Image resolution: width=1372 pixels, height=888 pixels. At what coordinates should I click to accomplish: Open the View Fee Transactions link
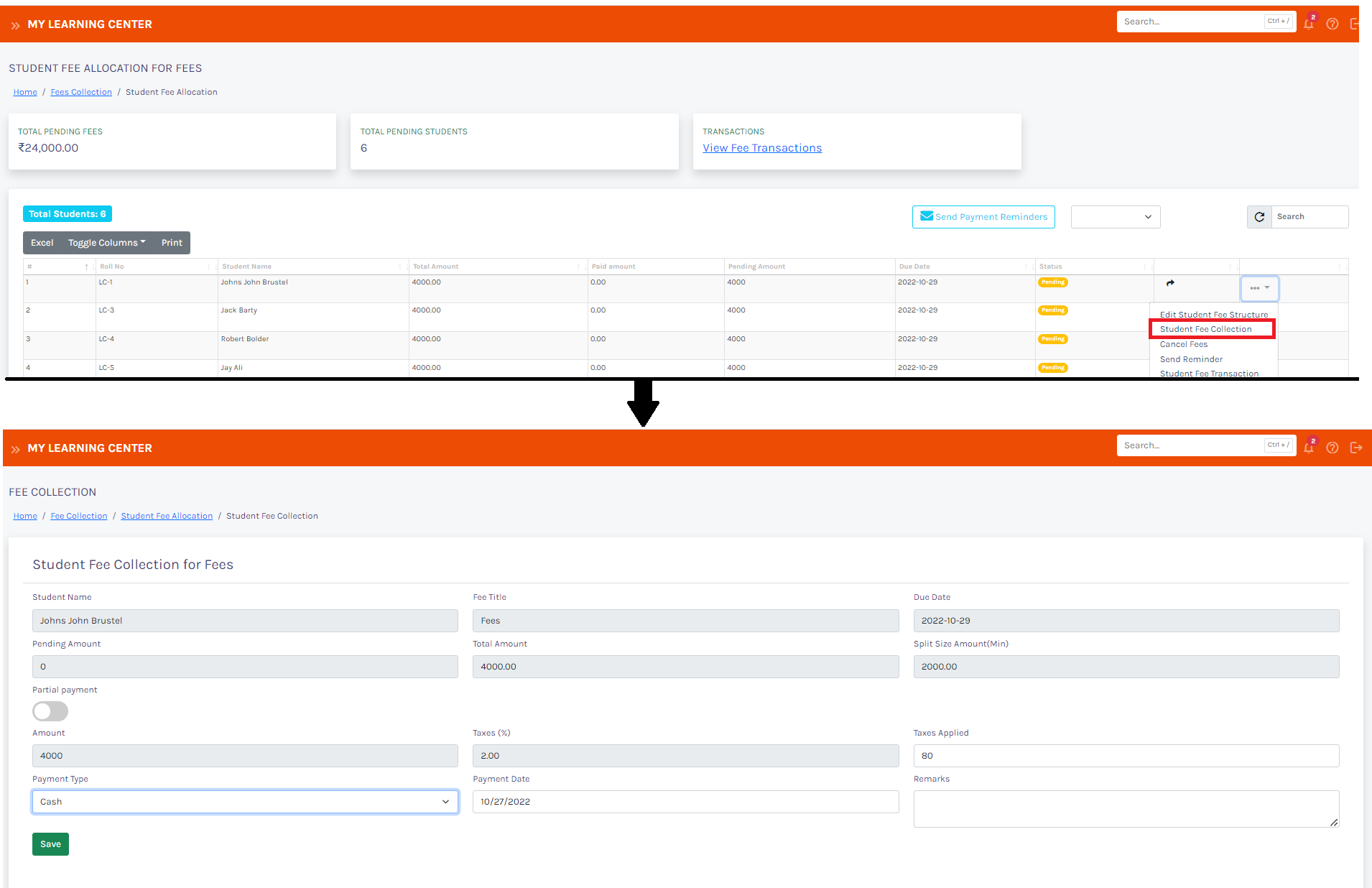761,148
